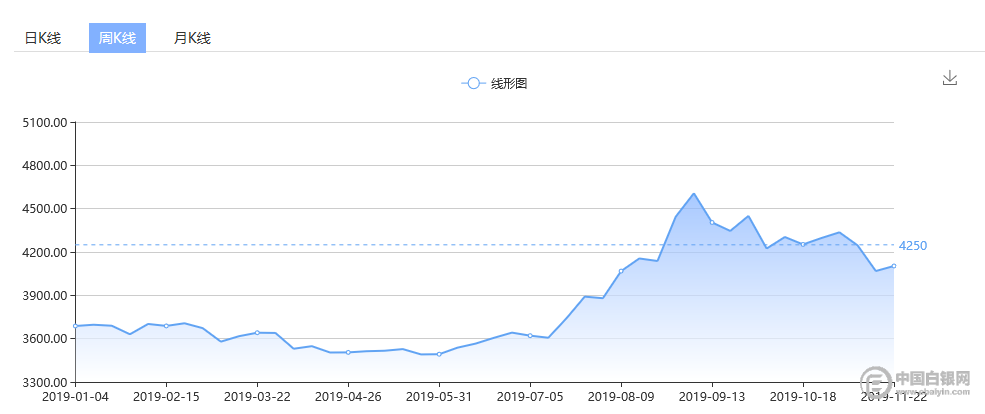The height and width of the screenshot is (414, 985).
Task: Click the data marker above 2019-08-09
Action: pos(621,271)
